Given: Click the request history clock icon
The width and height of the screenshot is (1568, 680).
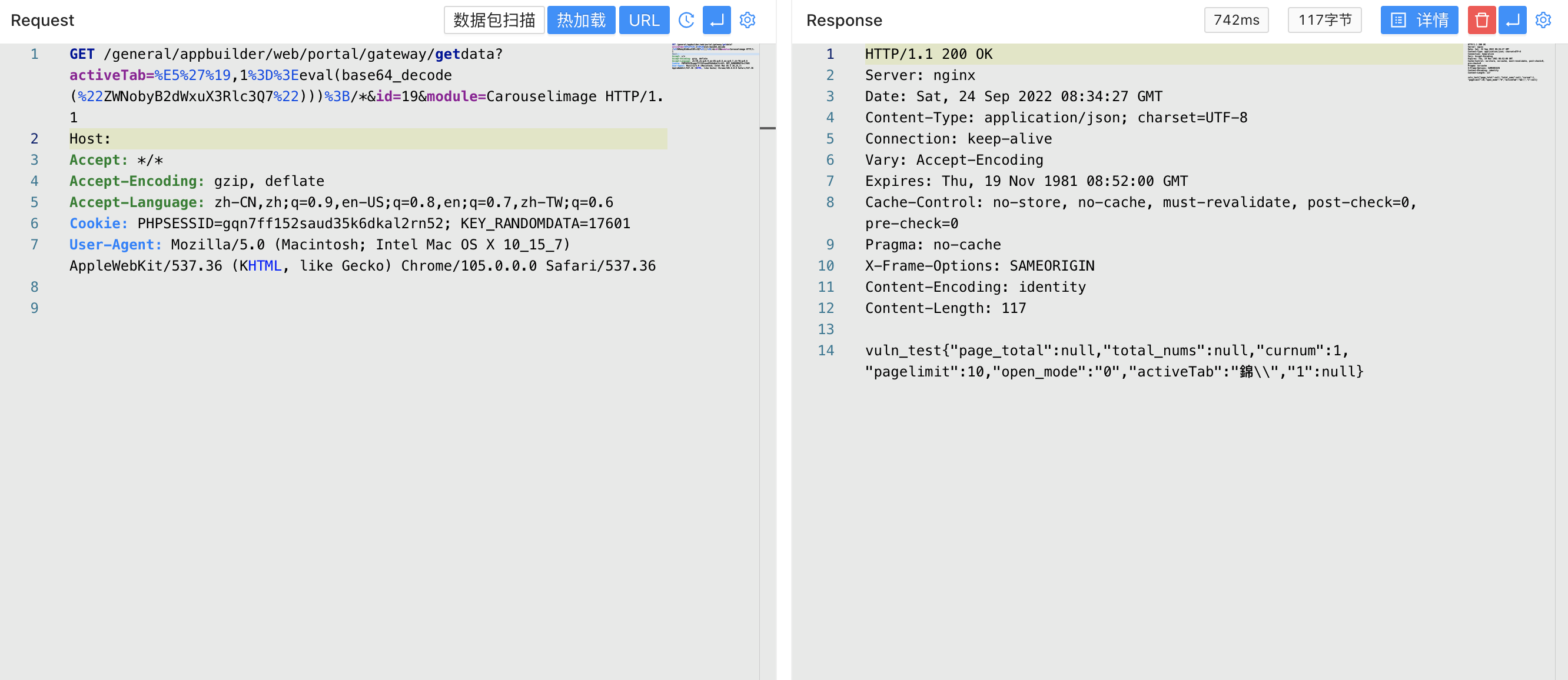Looking at the screenshot, I should tap(686, 20).
